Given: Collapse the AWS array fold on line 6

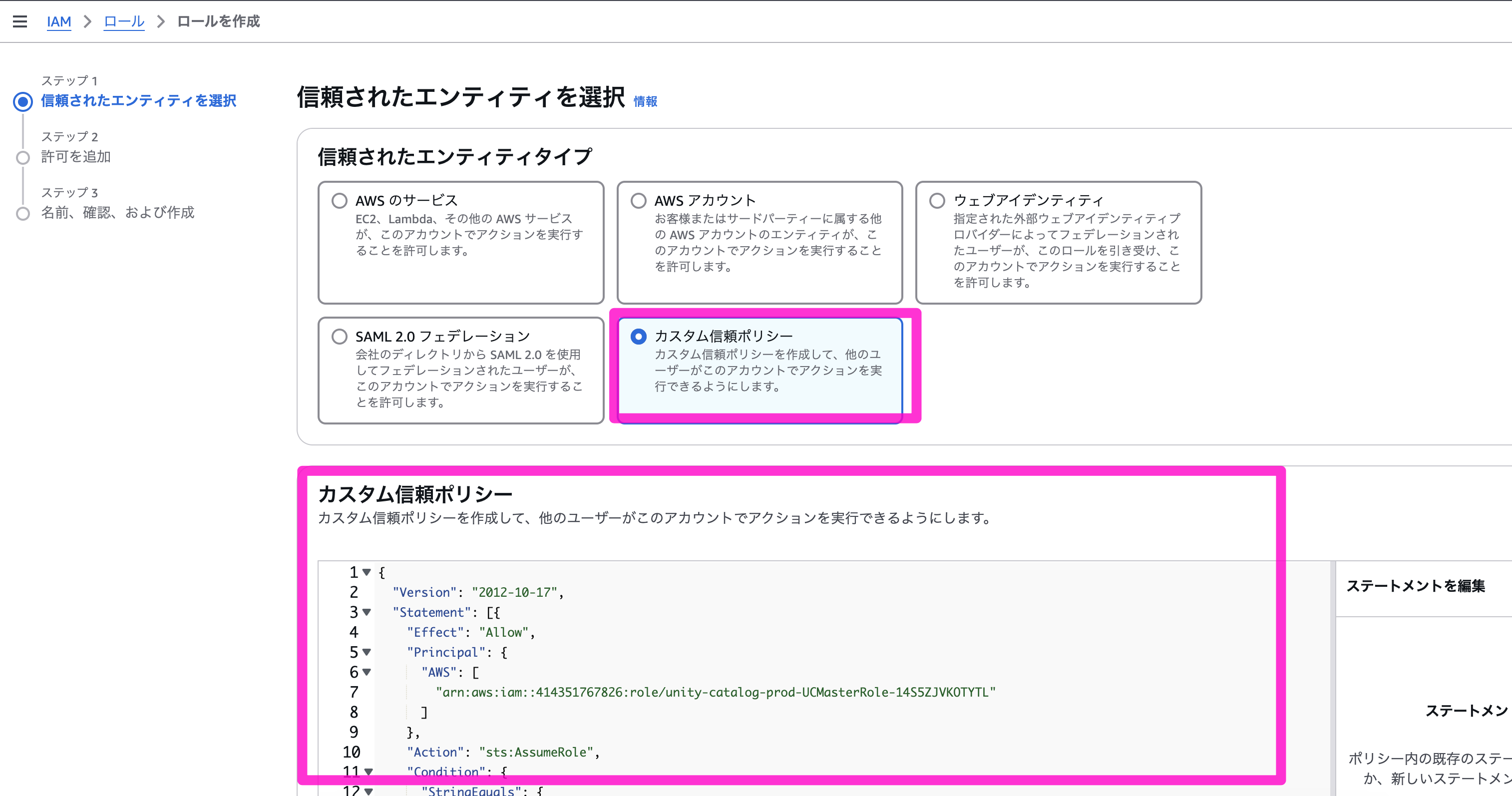Looking at the screenshot, I should (367, 672).
